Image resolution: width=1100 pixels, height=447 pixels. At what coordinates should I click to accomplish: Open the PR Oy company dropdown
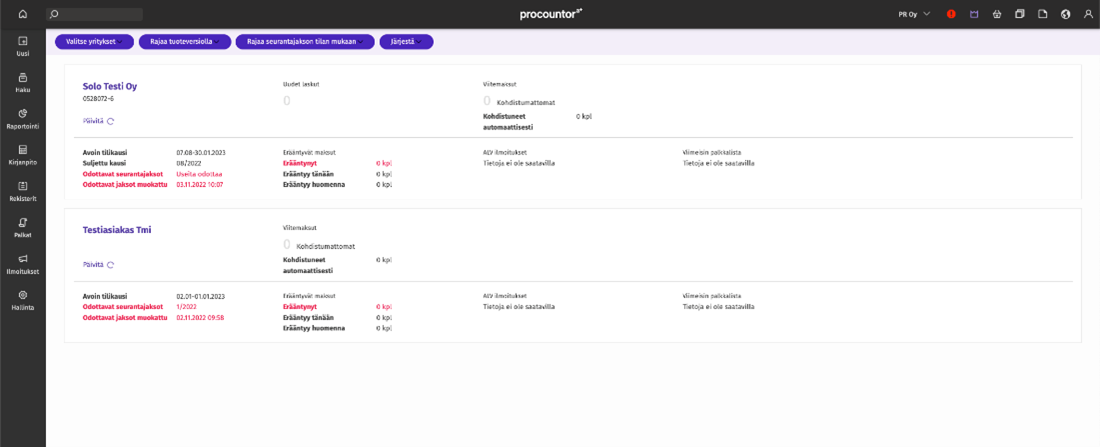pos(914,14)
